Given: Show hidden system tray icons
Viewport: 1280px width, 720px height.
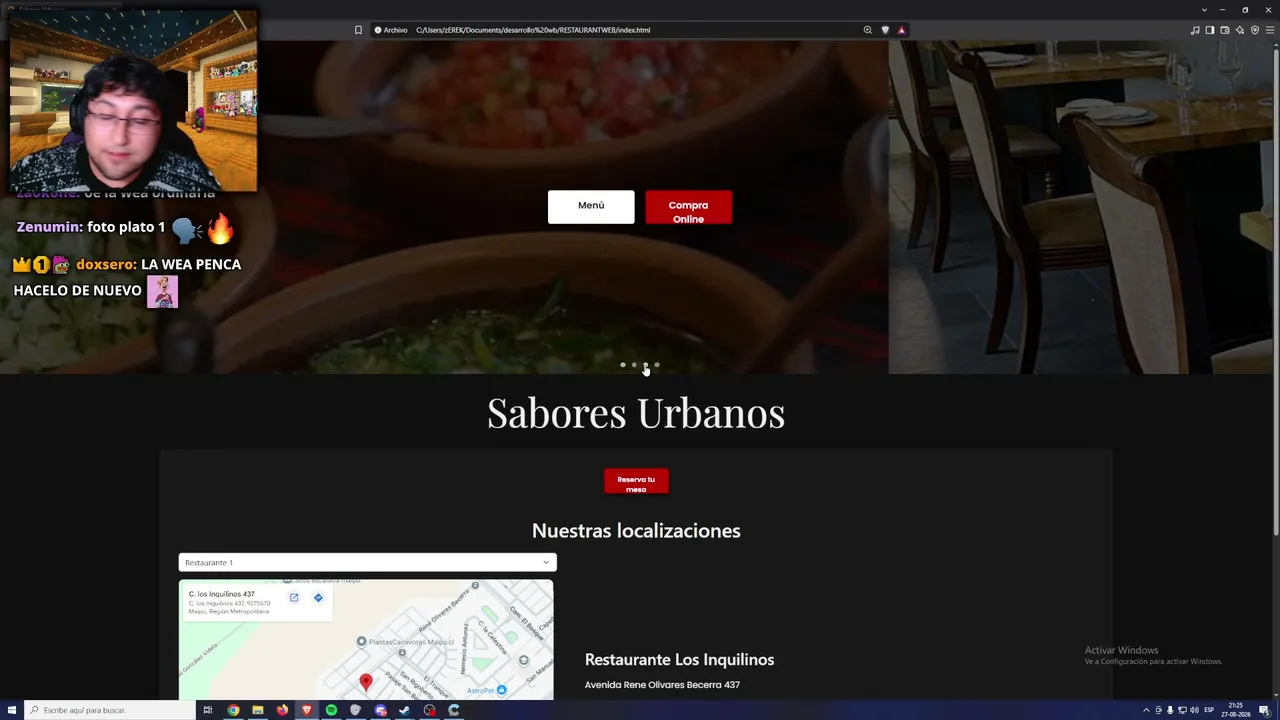Looking at the screenshot, I should (x=1146, y=710).
